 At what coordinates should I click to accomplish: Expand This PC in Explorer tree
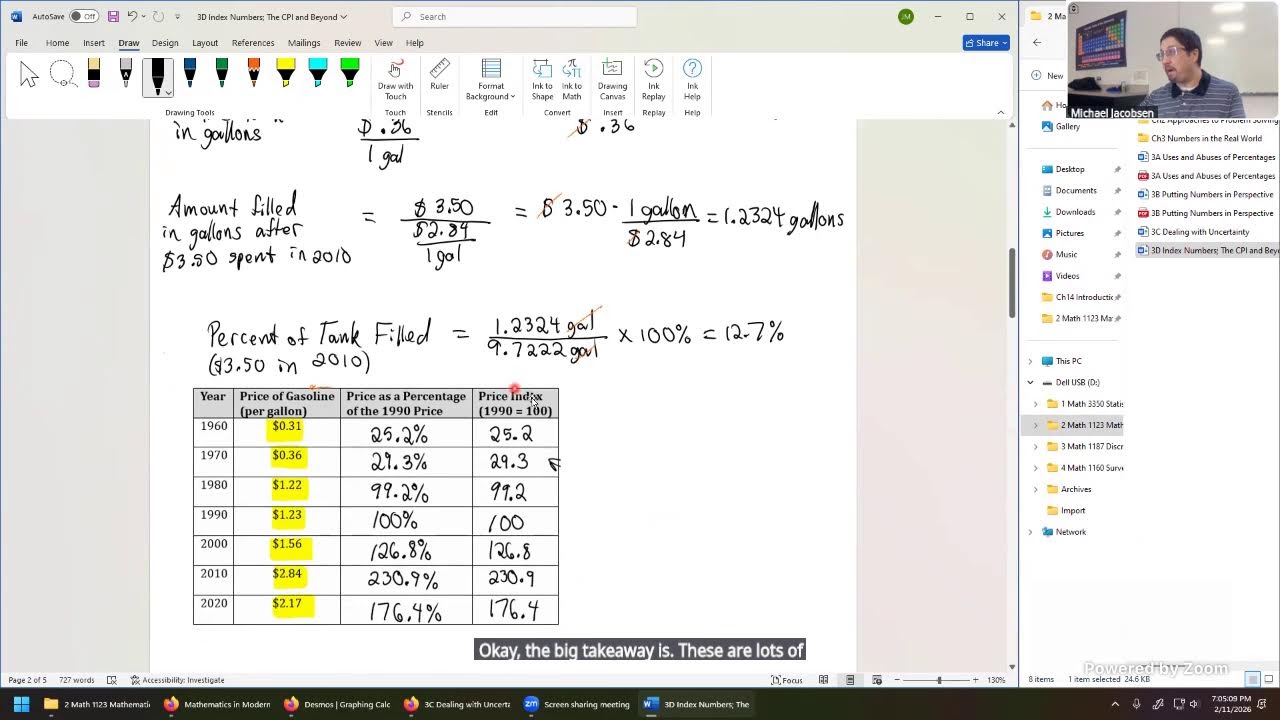(x=1031, y=361)
